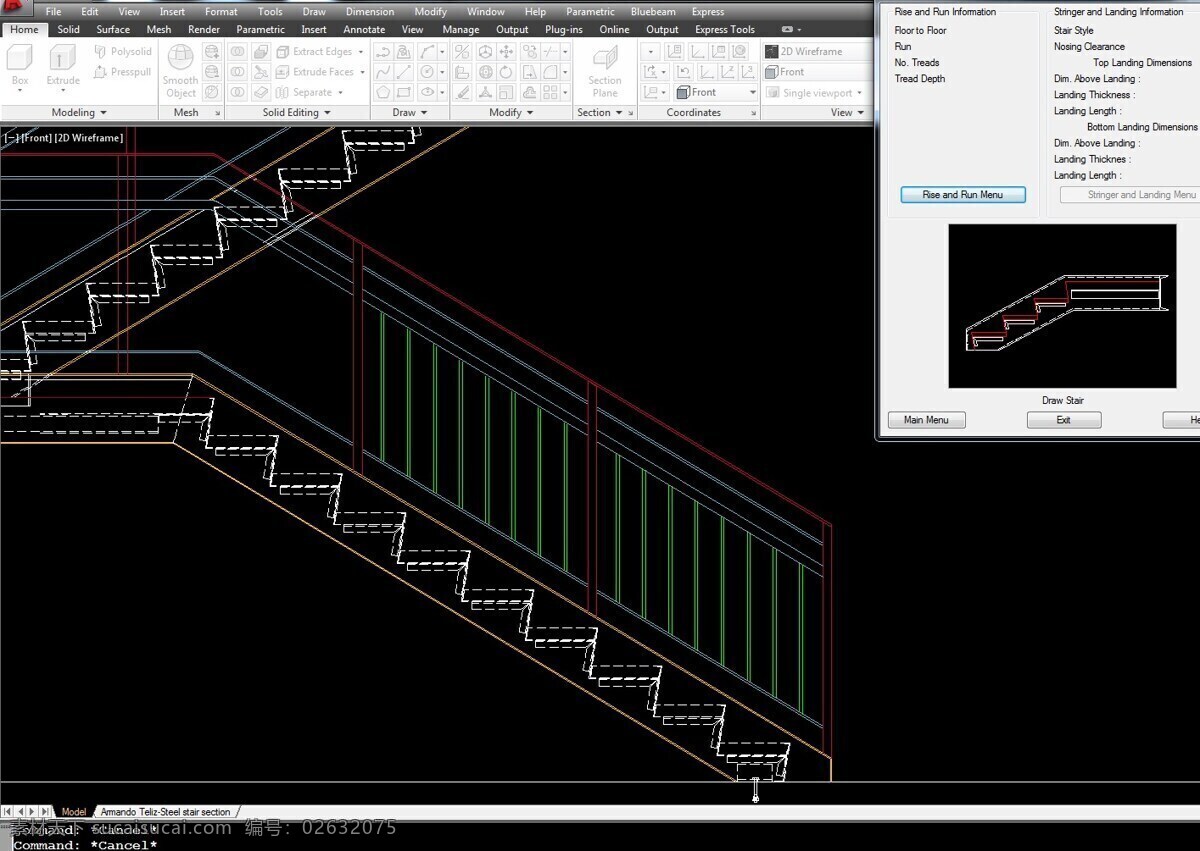The width and height of the screenshot is (1200, 851).
Task: Open the Box dropdown arrow
Action: pos(20,91)
